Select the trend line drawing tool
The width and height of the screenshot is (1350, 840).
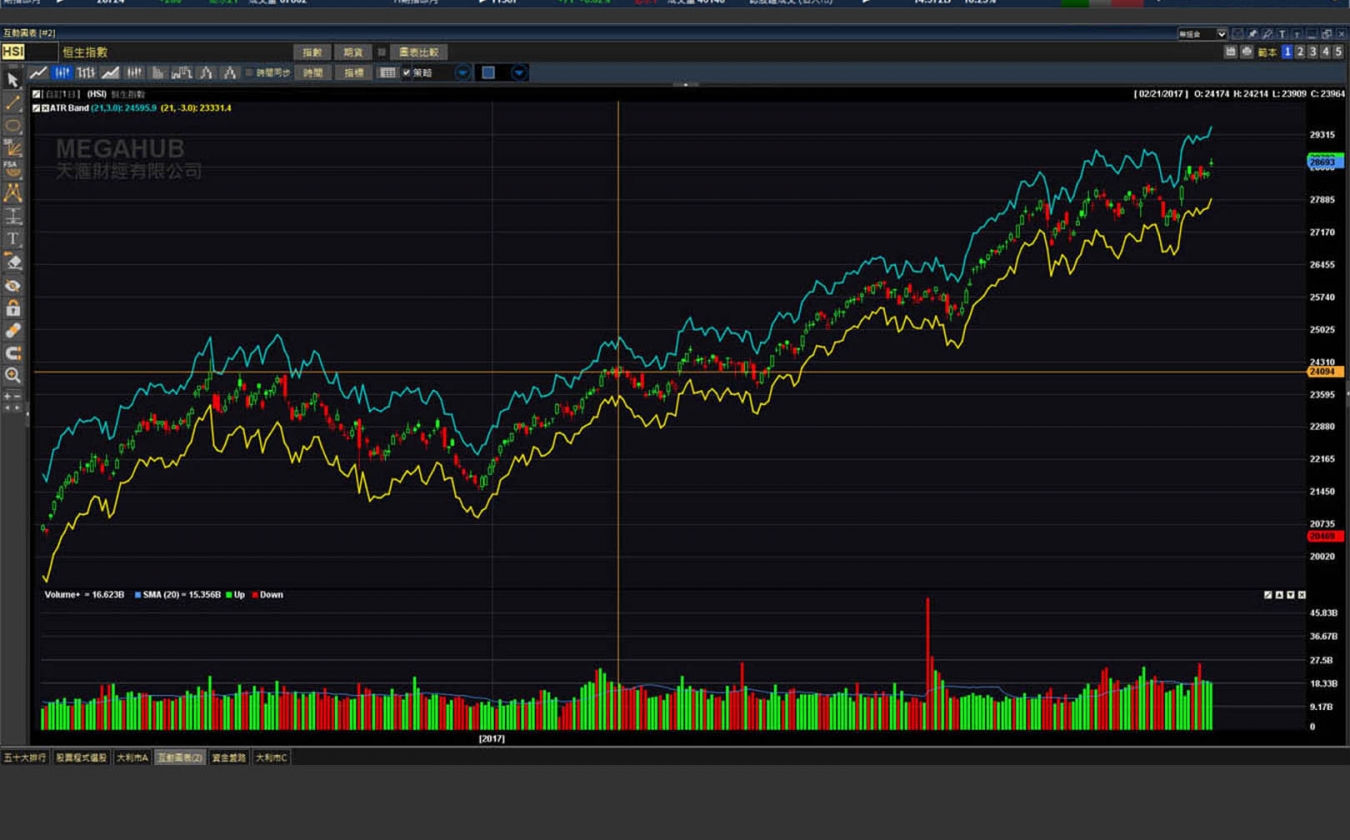coord(13,103)
